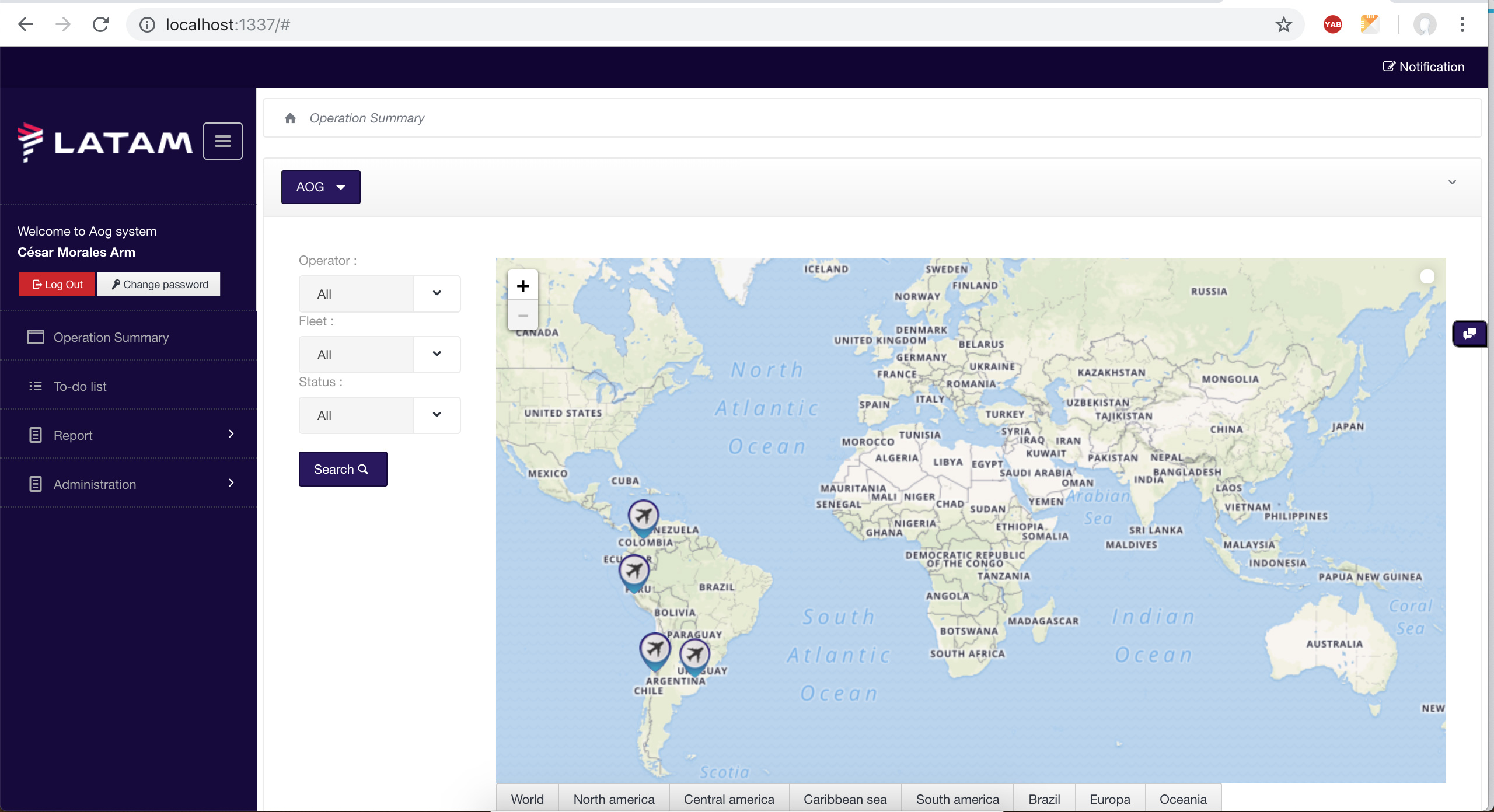This screenshot has height=812, width=1494.
Task: Open the chat widget on the right edge
Action: (x=1469, y=334)
